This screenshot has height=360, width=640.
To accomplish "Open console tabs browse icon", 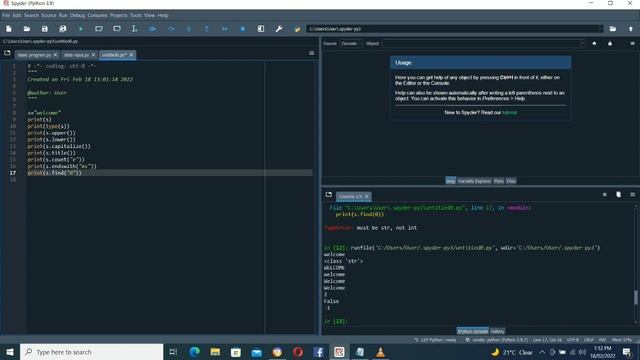I will click(x=329, y=195).
